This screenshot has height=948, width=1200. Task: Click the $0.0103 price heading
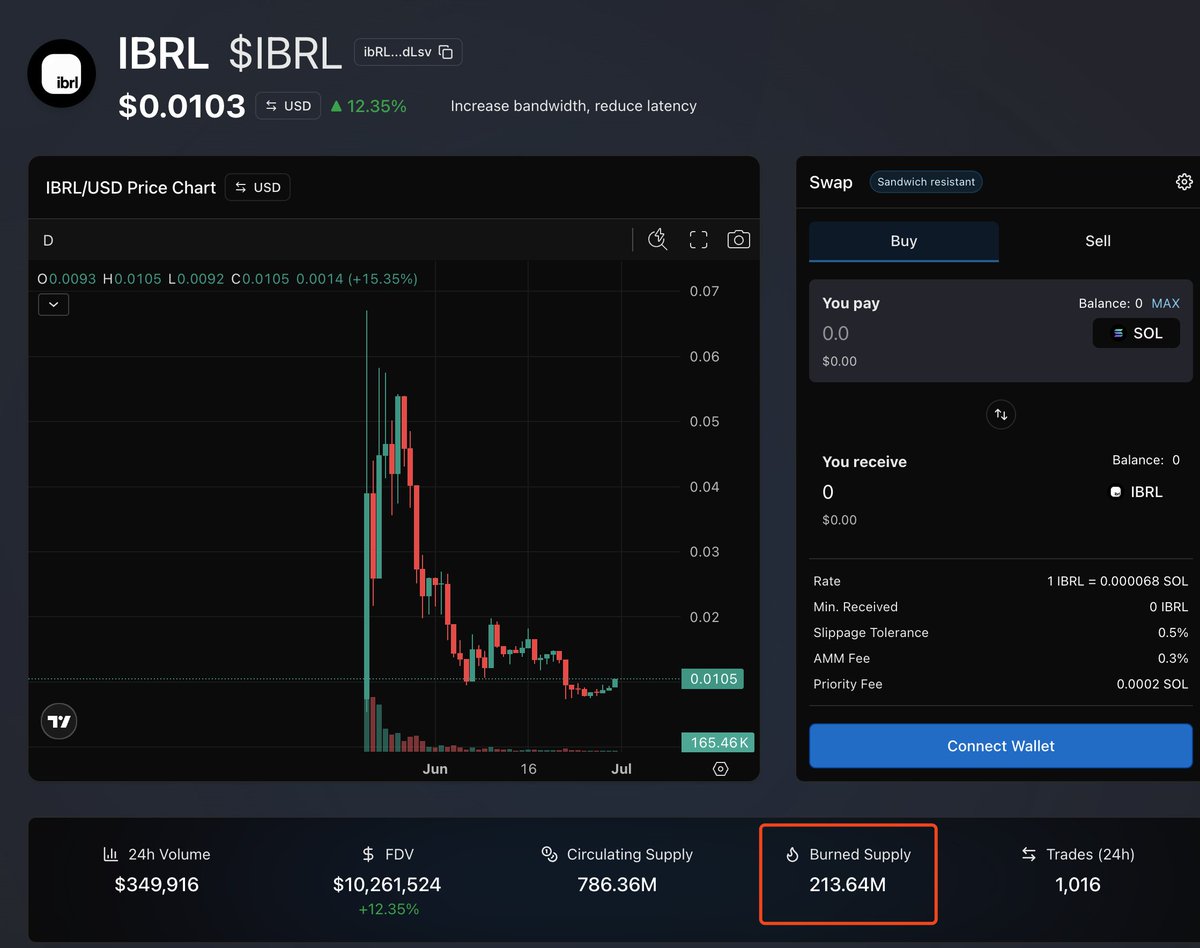tap(182, 106)
